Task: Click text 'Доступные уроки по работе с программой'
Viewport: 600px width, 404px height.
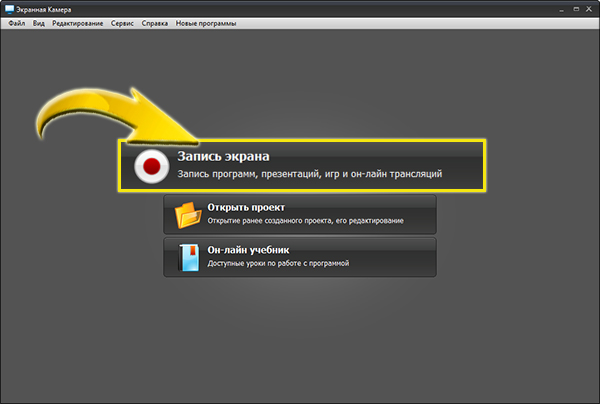Action: click(x=278, y=263)
